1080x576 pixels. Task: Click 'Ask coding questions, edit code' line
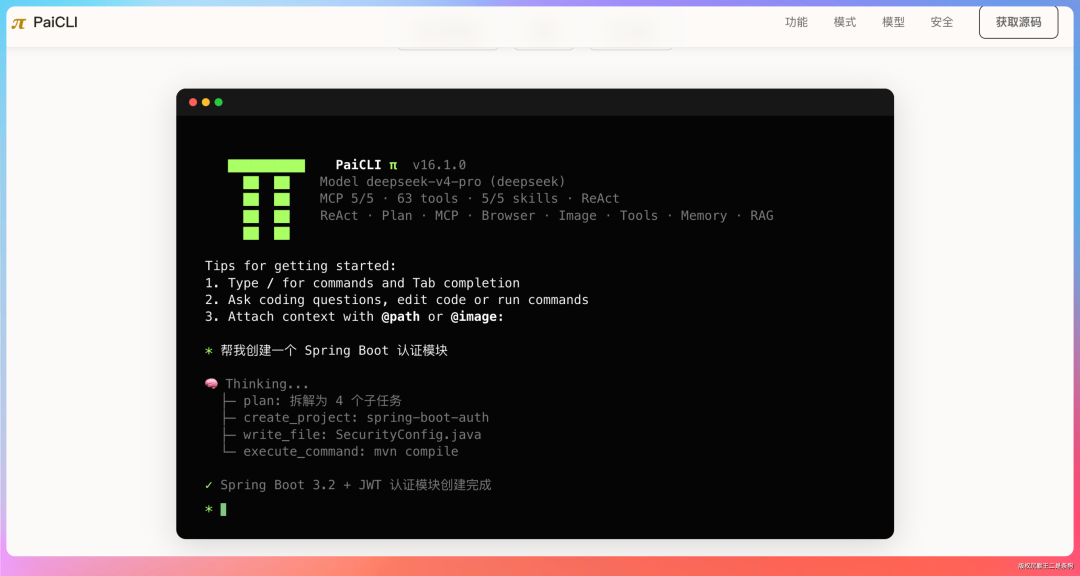tap(397, 300)
